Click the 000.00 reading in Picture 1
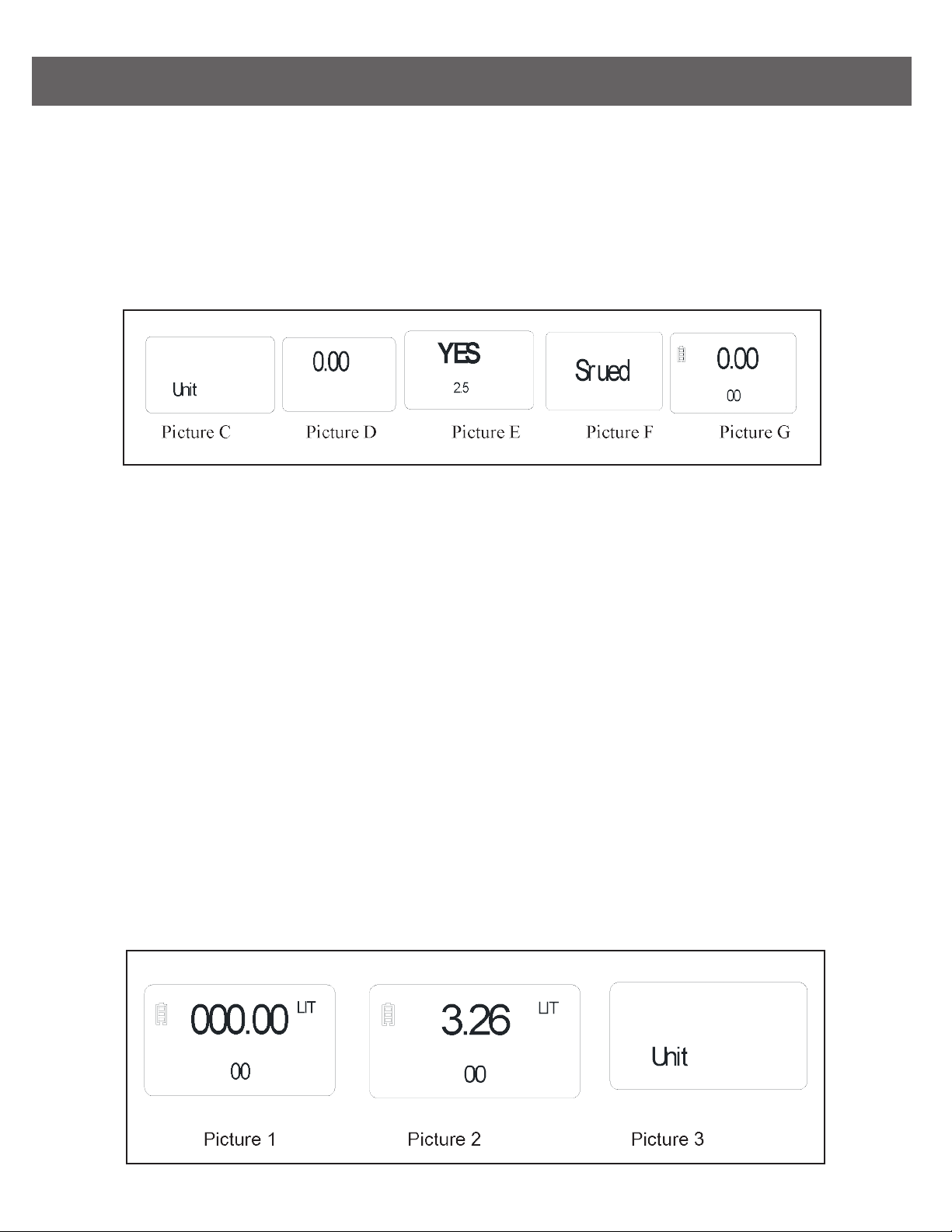This screenshot has height=1232, width=952. 239,1020
